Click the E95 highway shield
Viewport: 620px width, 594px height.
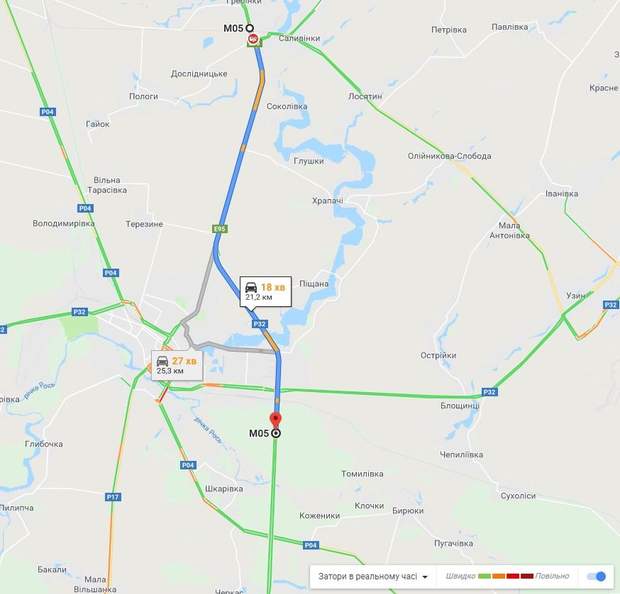click(x=220, y=229)
